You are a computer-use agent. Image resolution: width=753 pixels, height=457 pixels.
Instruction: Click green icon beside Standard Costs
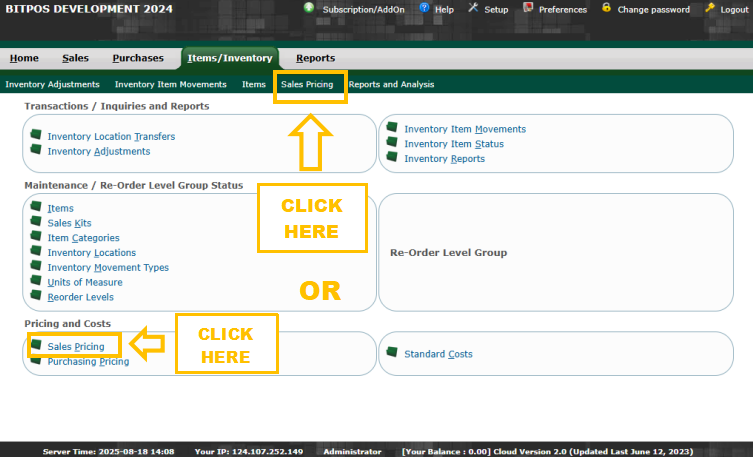coord(392,352)
